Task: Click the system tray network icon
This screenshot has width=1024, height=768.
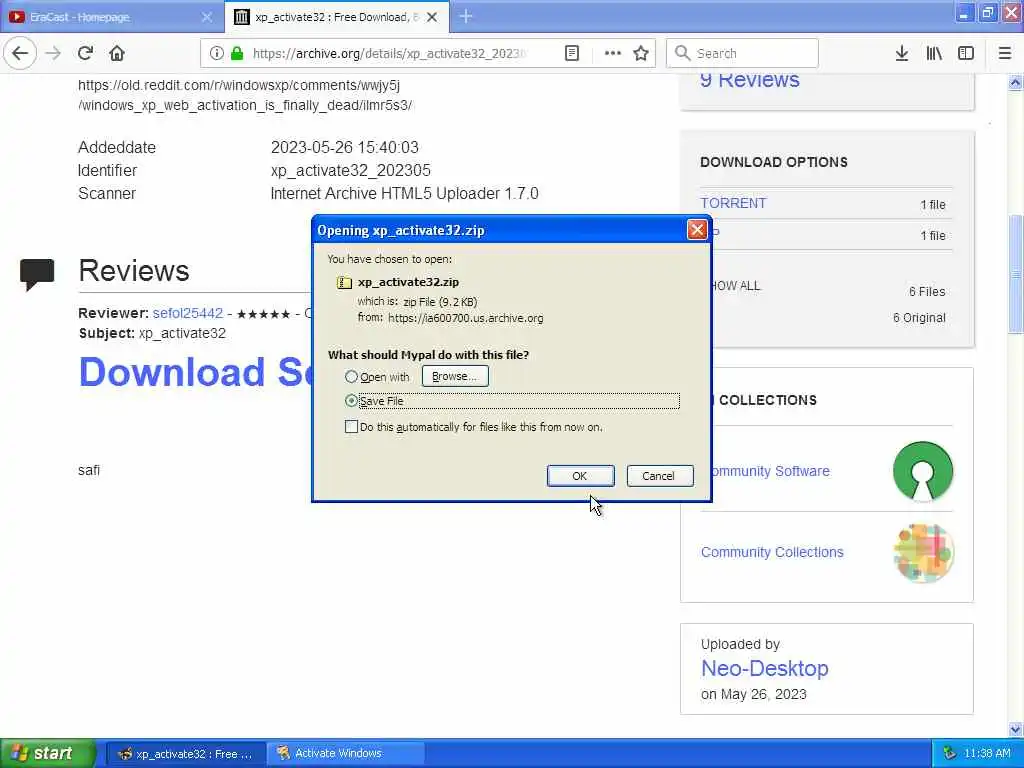Action: click(950, 753)
